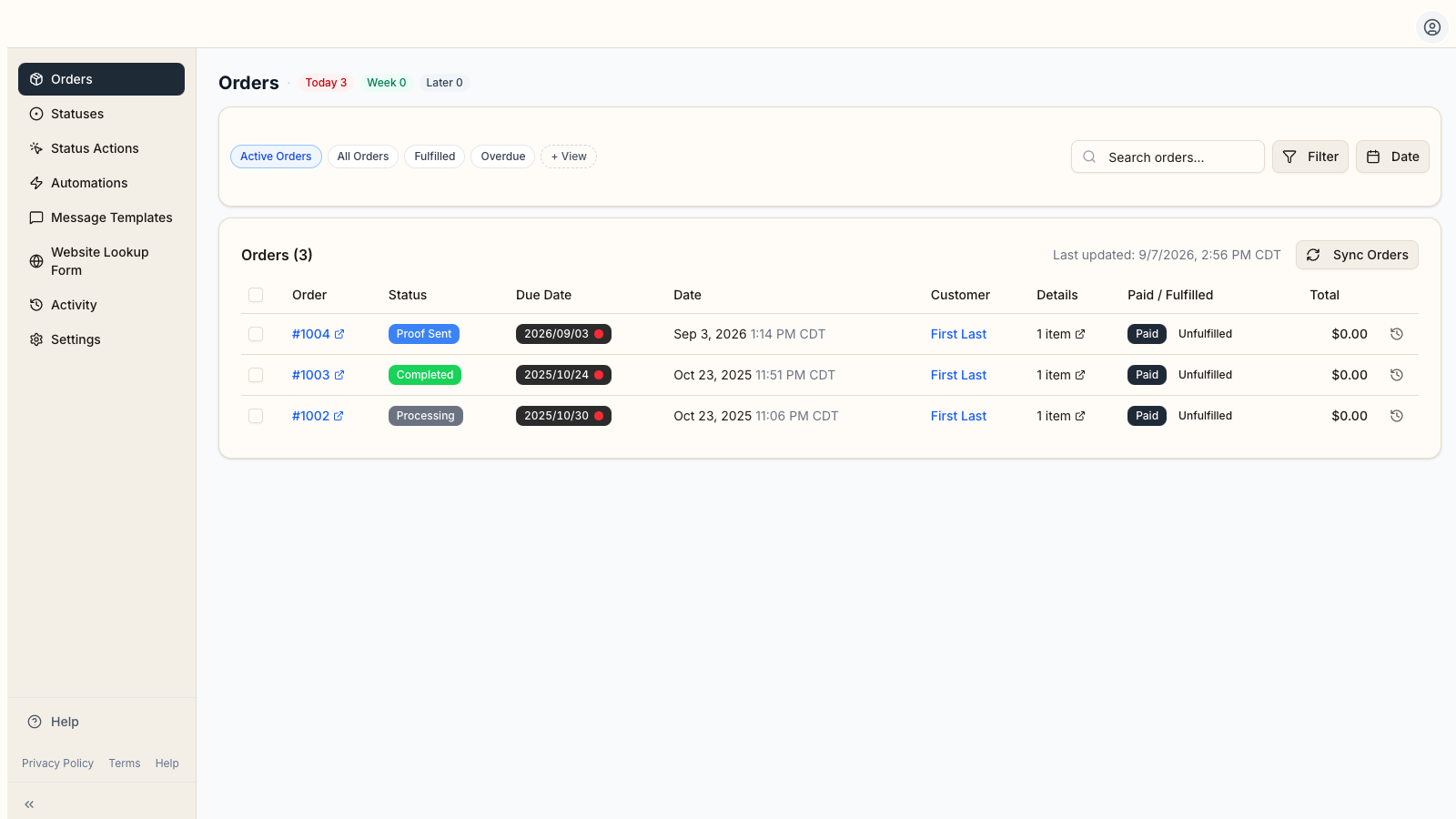Switch to All Orders view

363,157
